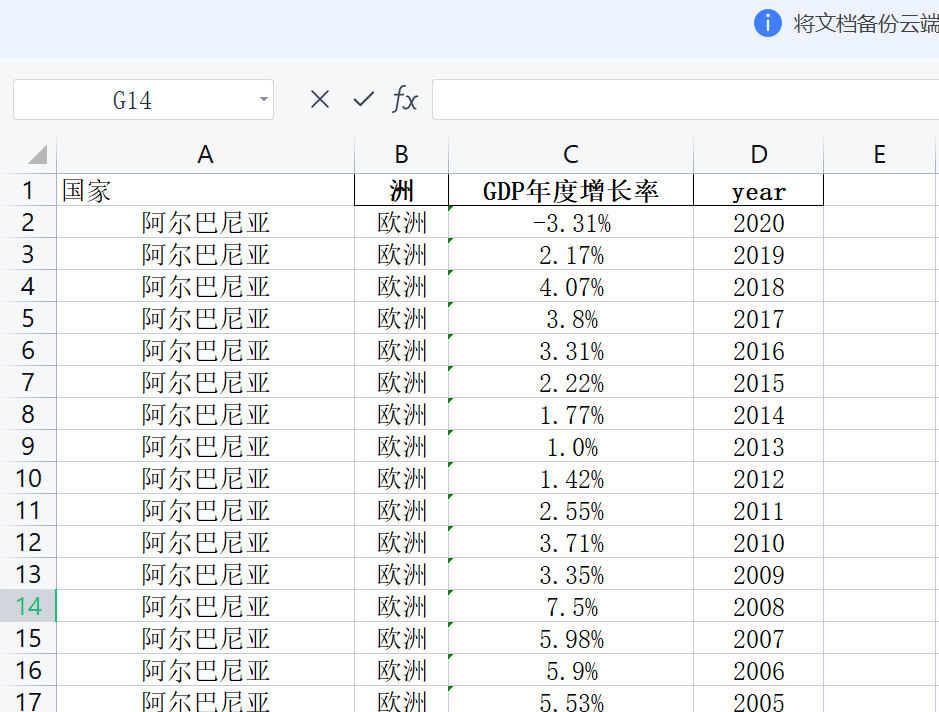The width and height of the screenshot is (939, 712).
Task: Select the cell containing 2008
Action: pos(758,606)
